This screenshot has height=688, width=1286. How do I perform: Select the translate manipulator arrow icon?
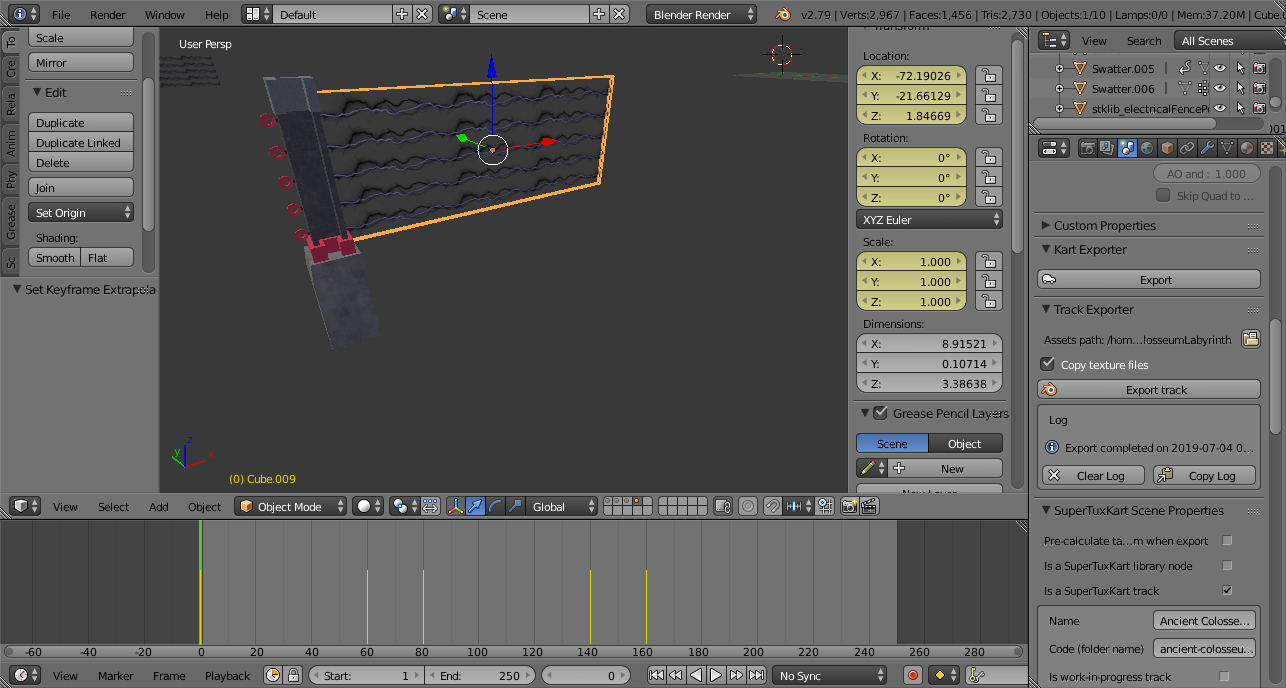[x=475, y=506]
